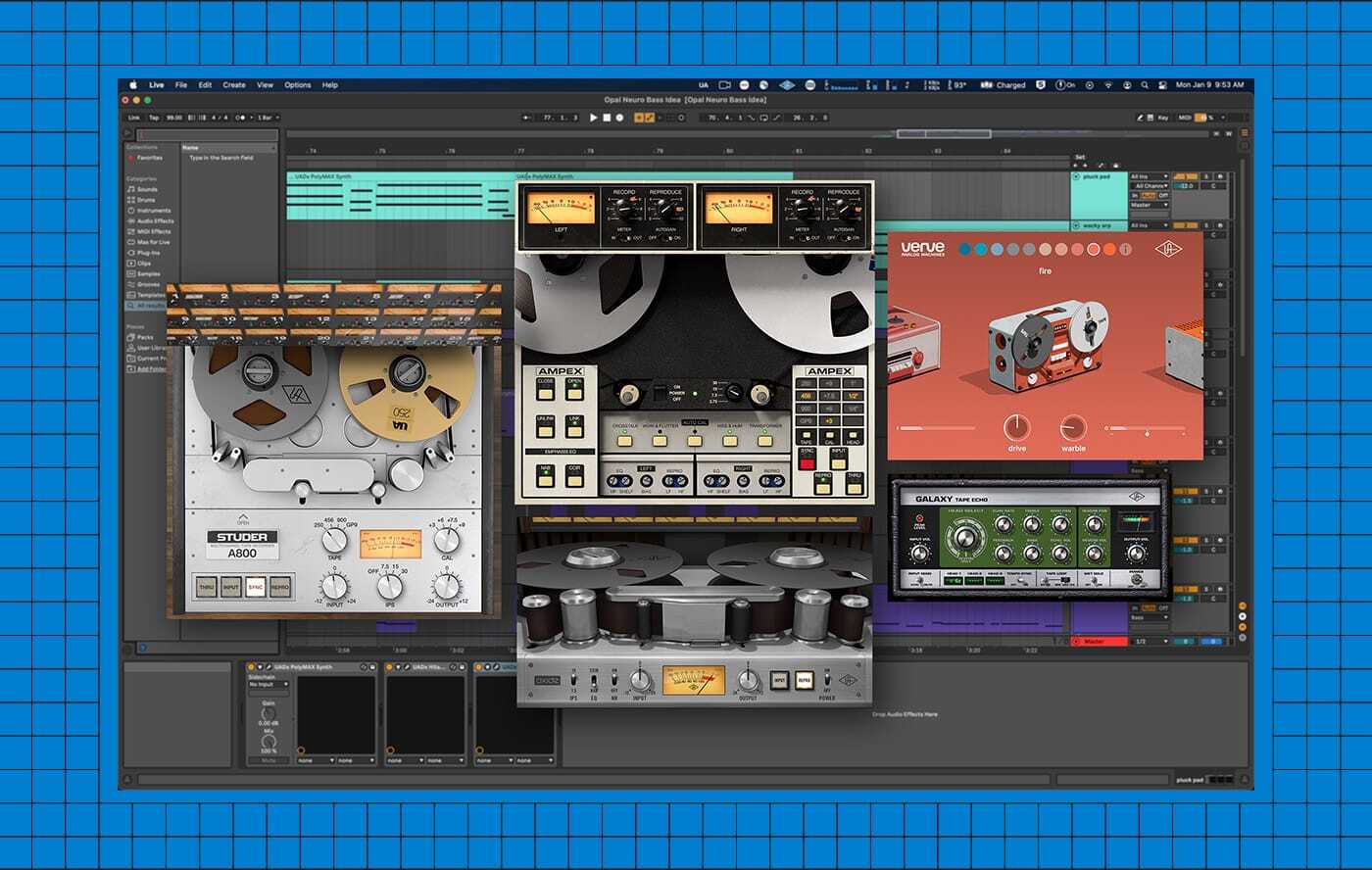Open the Wi-Fi status menu
Viewport: 1372px width, 870px height.
click(x=1108, y=85)
